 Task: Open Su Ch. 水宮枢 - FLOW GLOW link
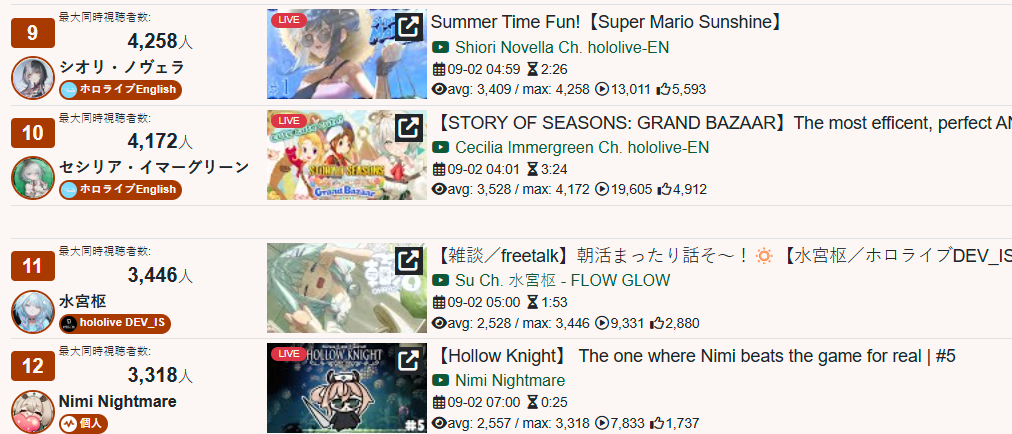(x=563, y=281)
